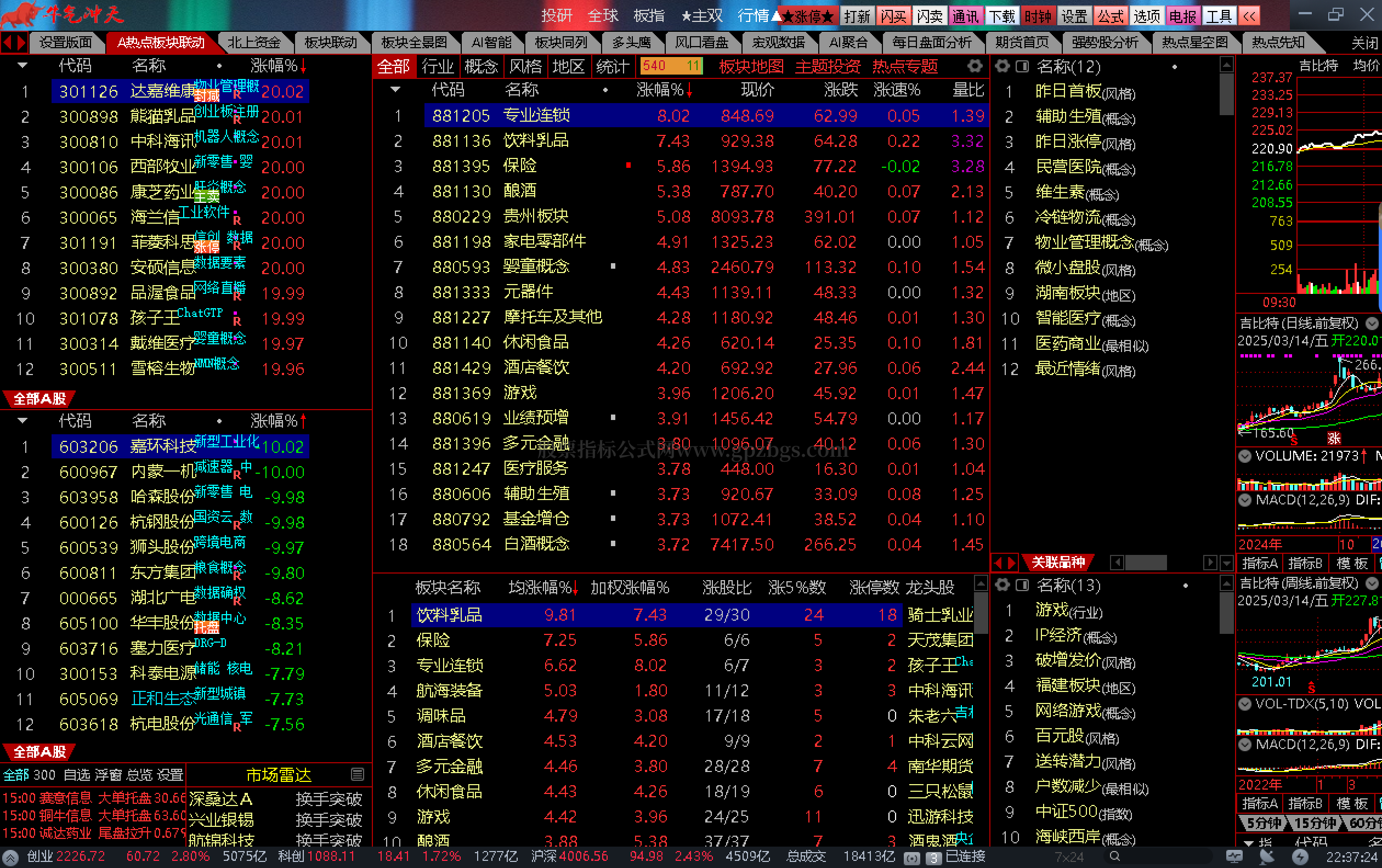The width and height of the screenshot is (1382, 868).
Task: Click the 涨 marker on daily K-line chart
Action: [x=1334, y=438]
